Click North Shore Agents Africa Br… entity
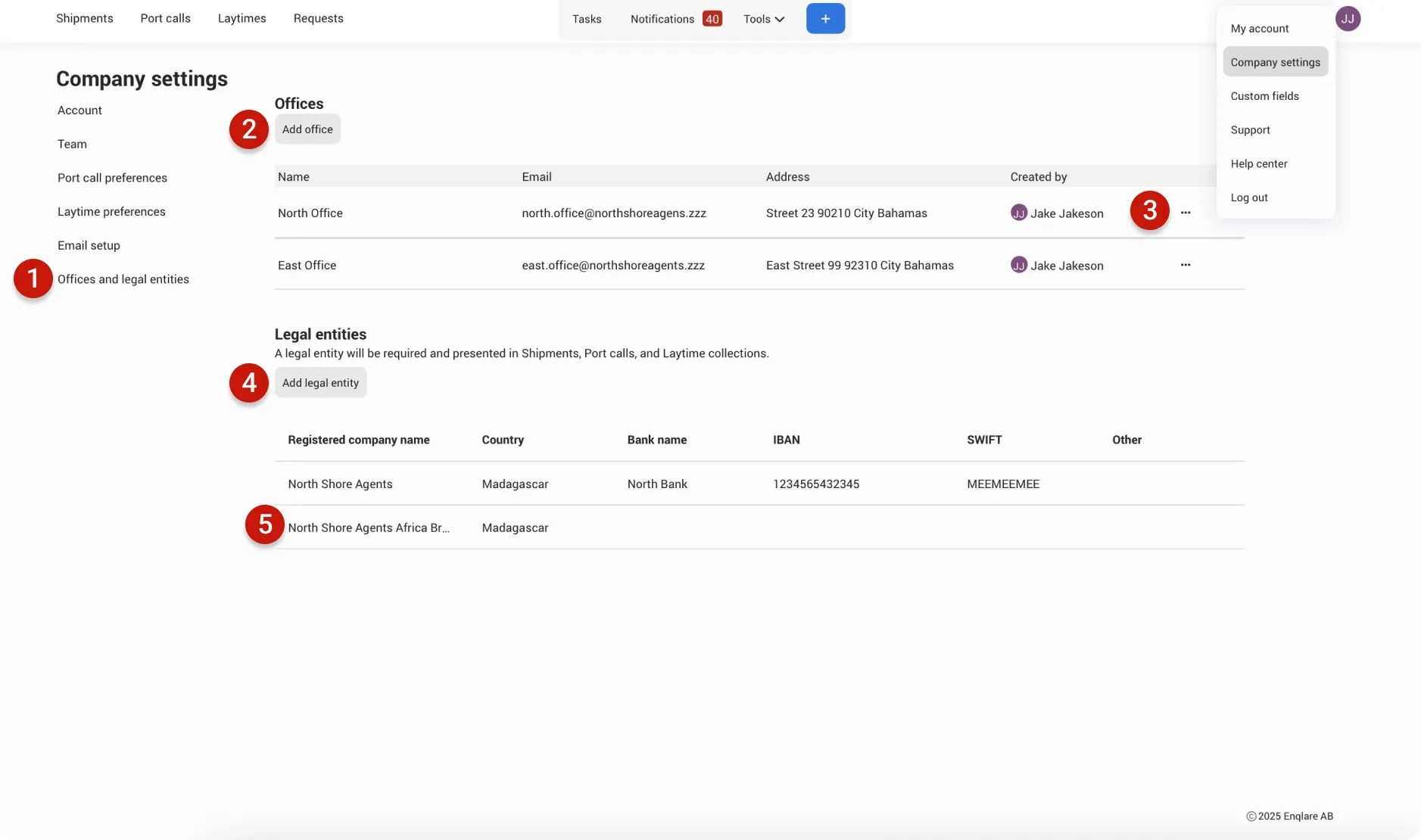 click(369, 528)
